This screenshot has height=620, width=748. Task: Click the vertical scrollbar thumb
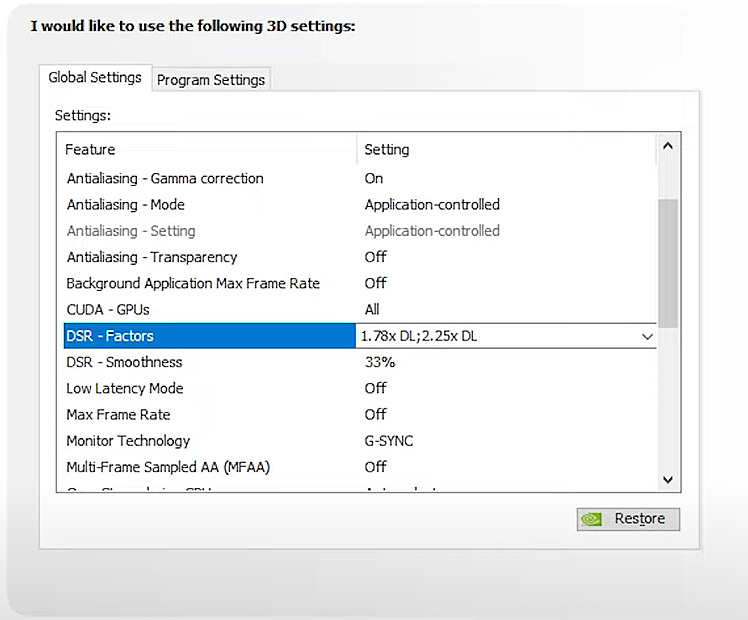click(668, 260)
